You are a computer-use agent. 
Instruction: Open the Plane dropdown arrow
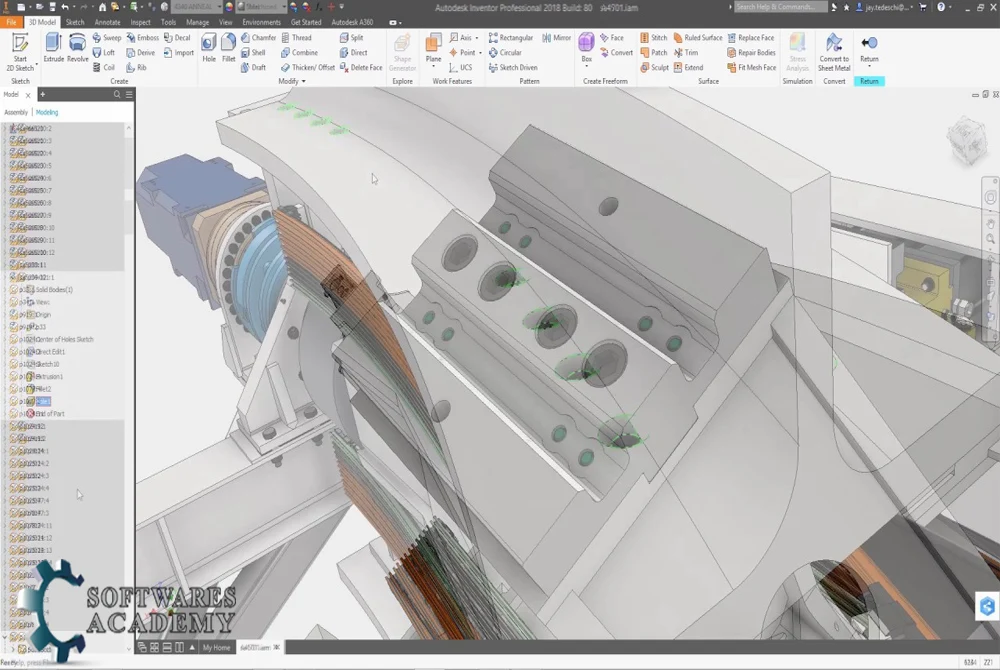click(433, 66)
